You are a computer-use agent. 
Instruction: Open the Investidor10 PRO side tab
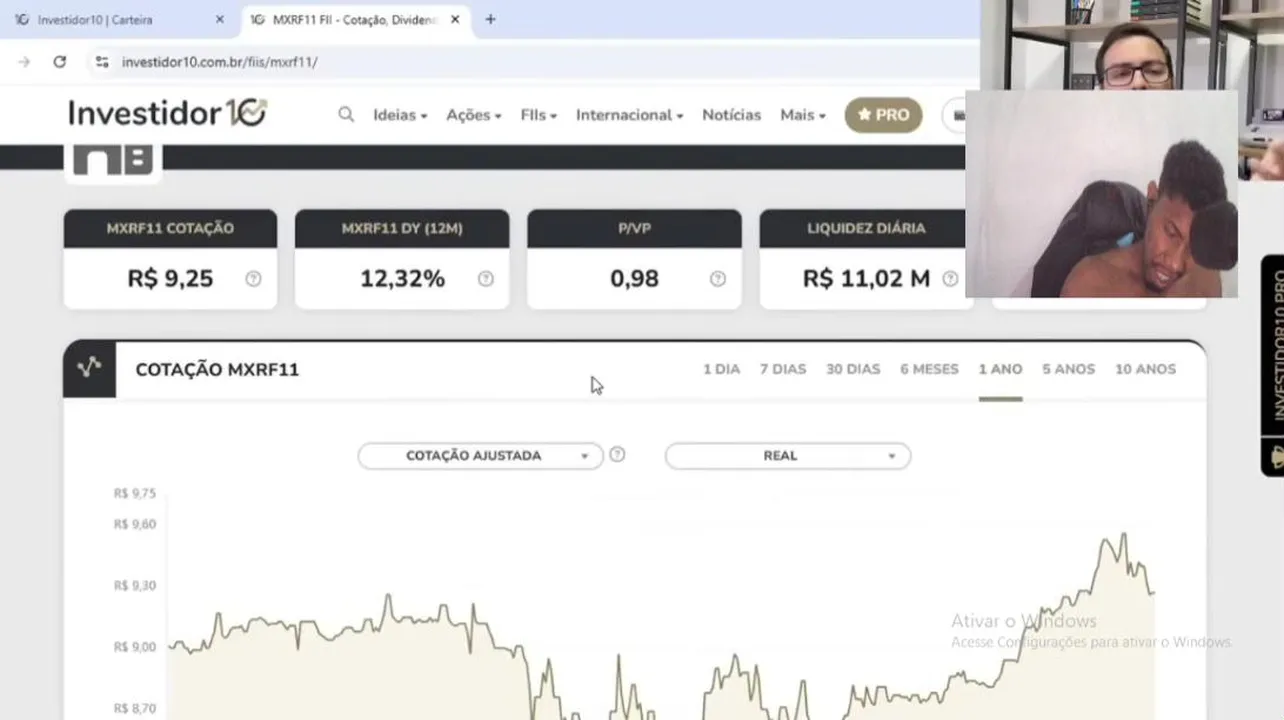point(1272,365)
